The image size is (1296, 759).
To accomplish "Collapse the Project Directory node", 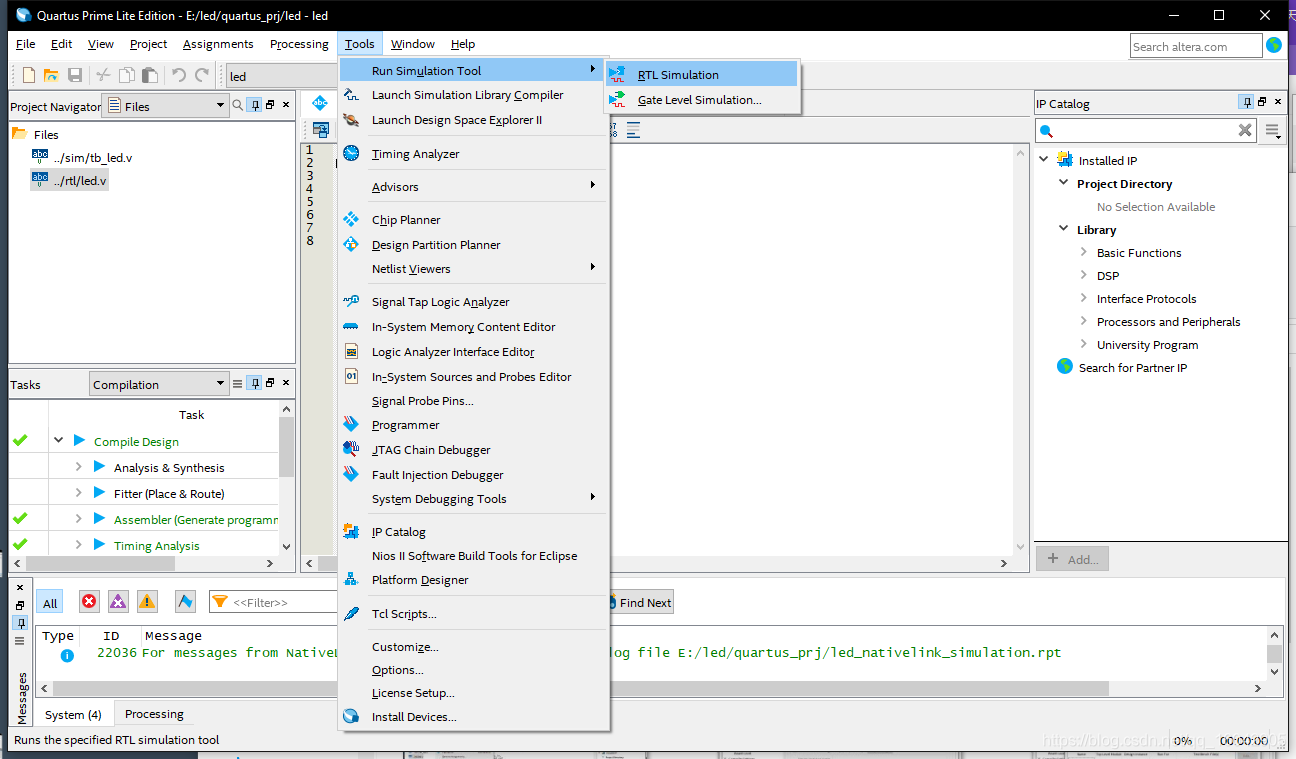I will pos(1064,183).
